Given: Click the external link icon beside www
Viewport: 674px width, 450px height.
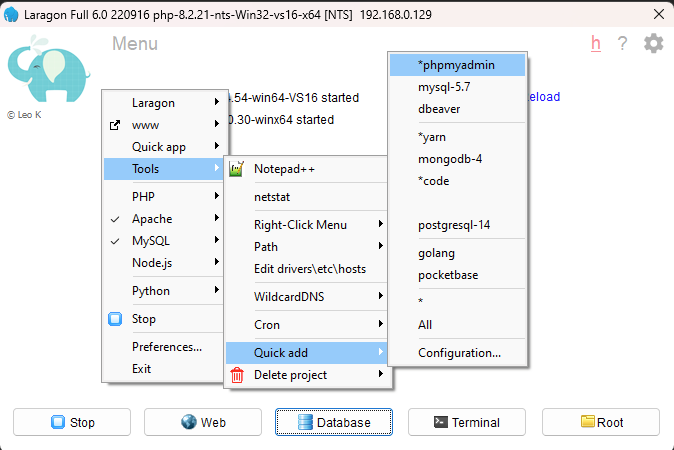Looking at the screenshot, I should click(x=115, y=125).
